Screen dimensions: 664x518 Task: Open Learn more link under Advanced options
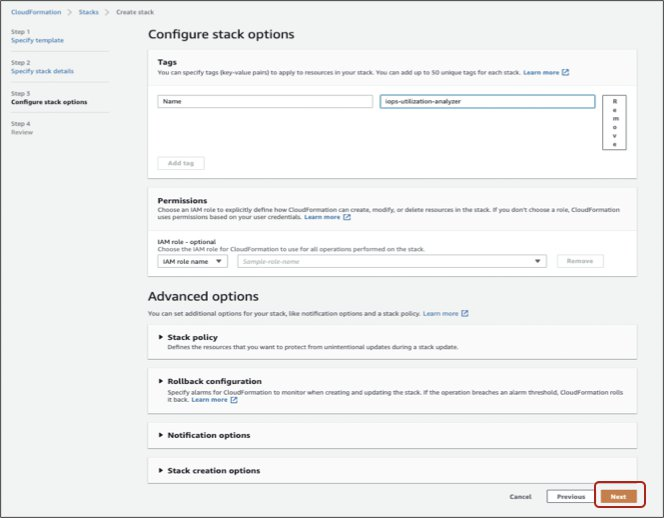tap(440, 314)
